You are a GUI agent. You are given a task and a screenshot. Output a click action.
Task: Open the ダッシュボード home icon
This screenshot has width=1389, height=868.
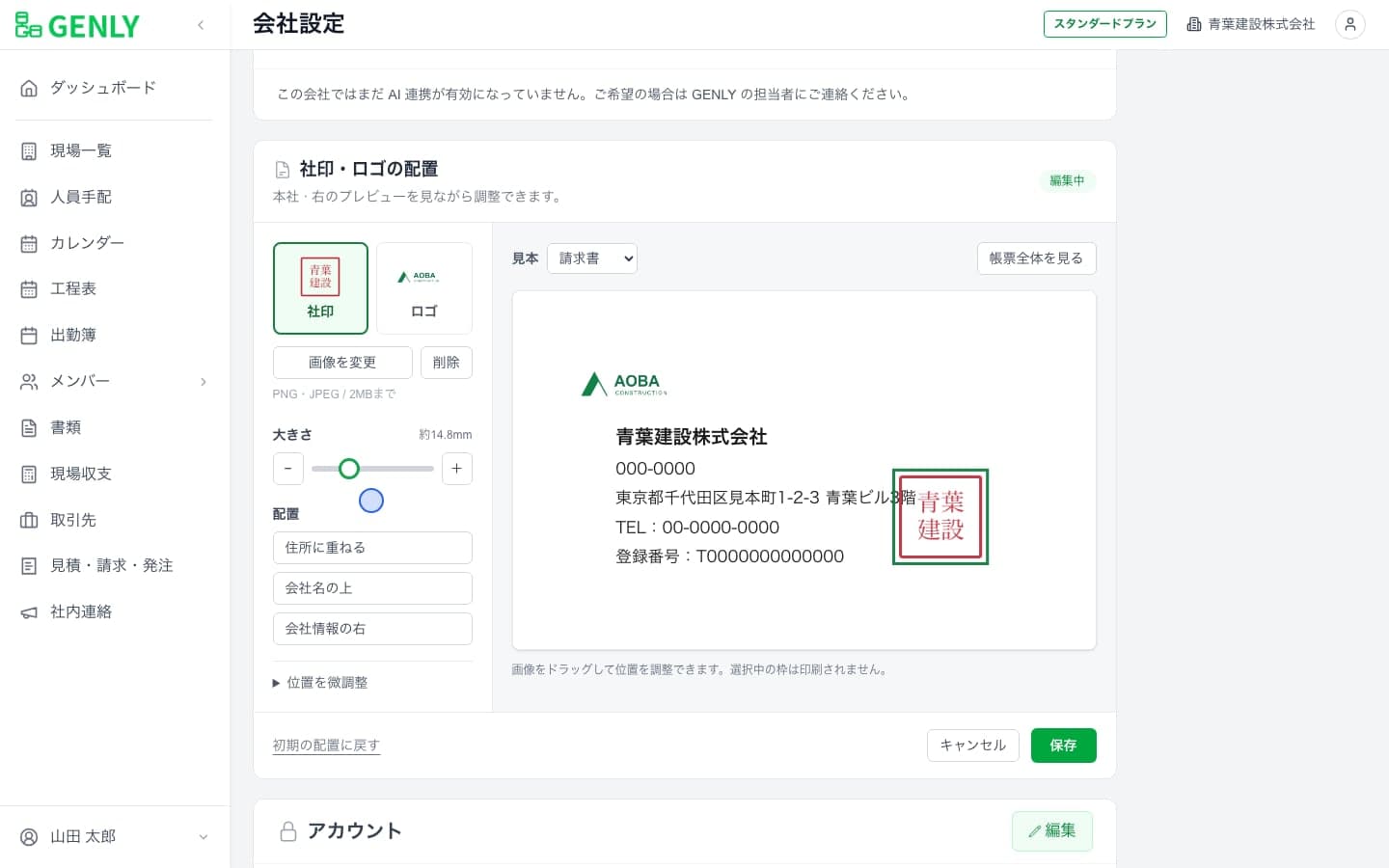29,88
